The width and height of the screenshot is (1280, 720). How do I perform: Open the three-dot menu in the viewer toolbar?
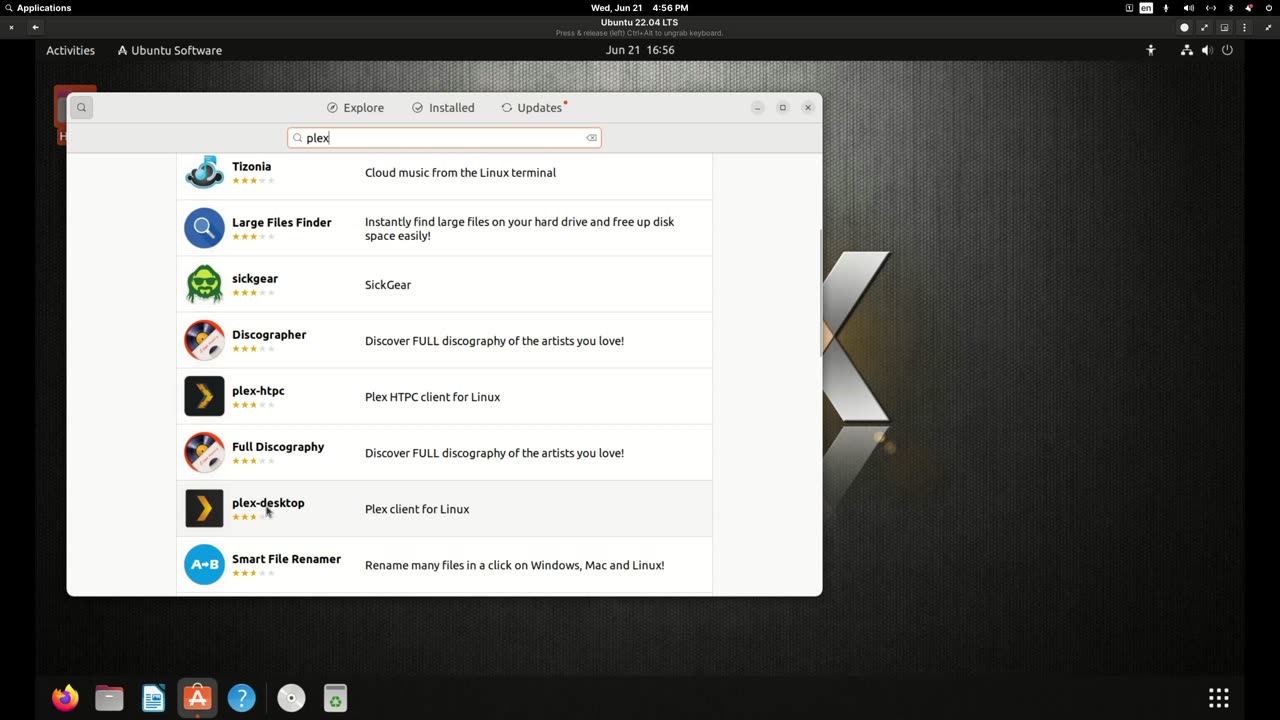pos(1244,27)
